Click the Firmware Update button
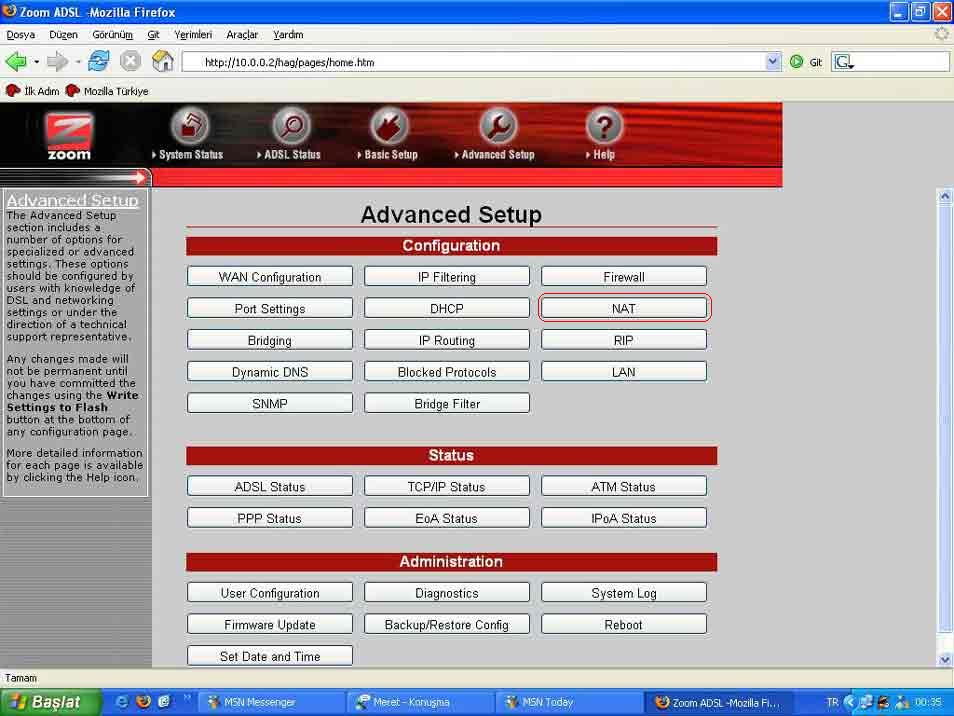Image resolution: width=954 pixels, height=716 pixels. tap(270, 625)
